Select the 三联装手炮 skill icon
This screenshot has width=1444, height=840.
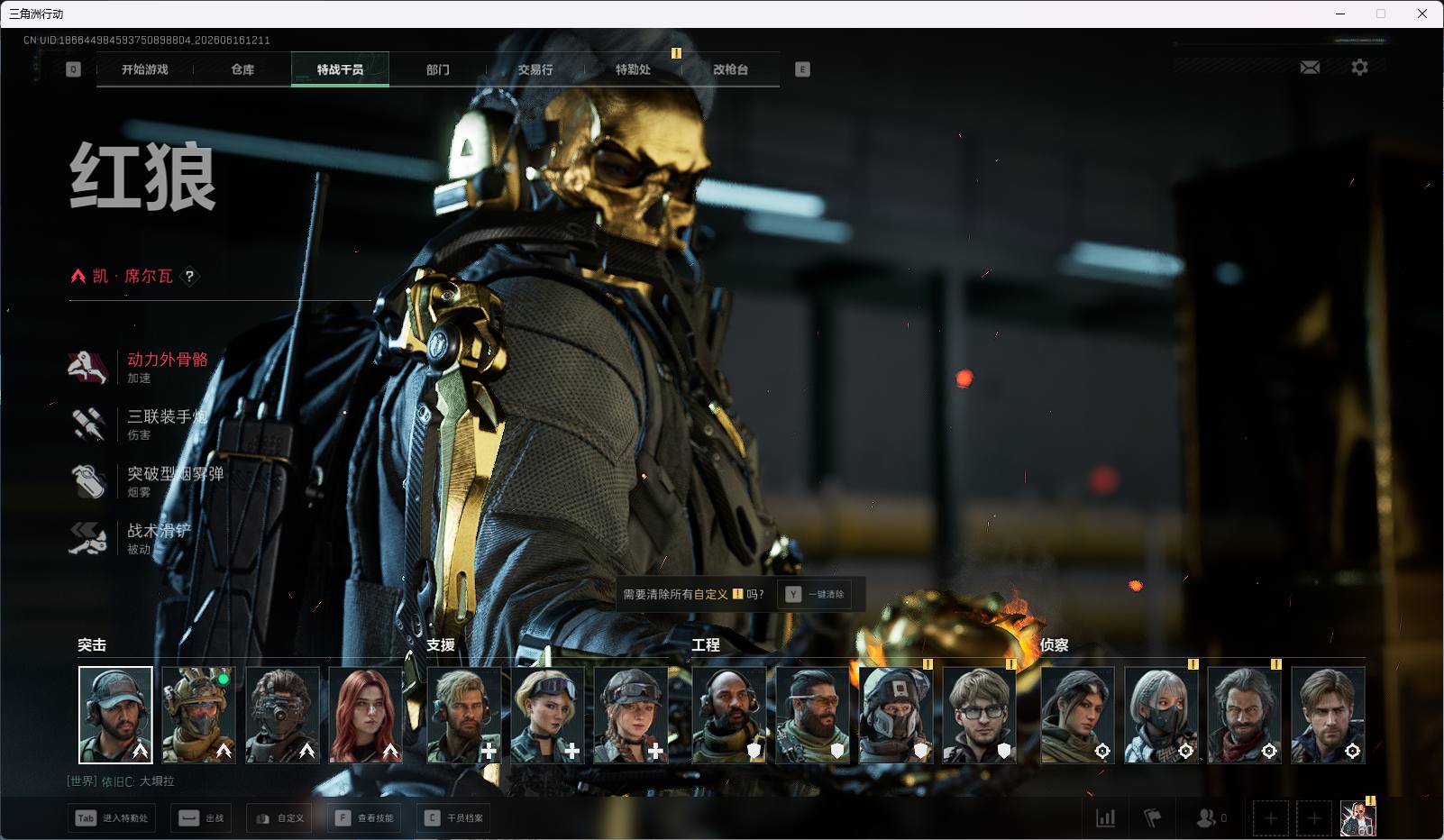tap(88, 424)
